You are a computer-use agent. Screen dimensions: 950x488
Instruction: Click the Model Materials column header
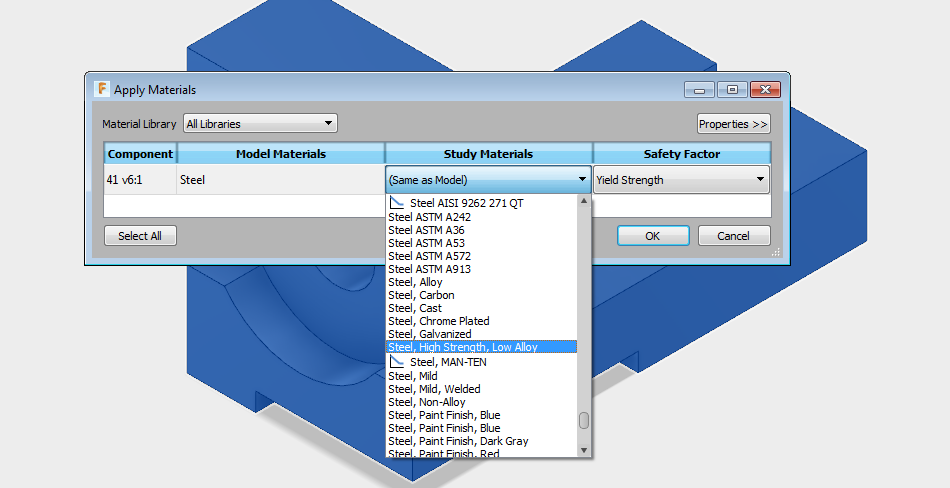click(x=280, y=154)
